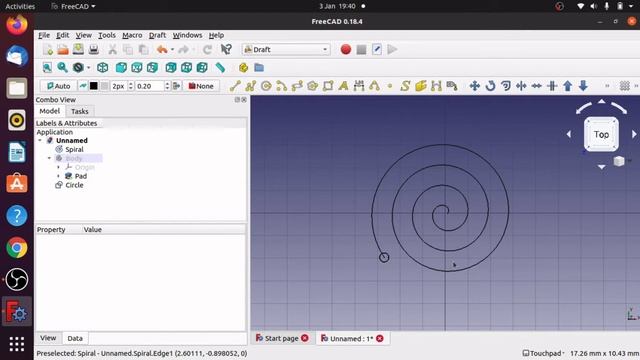Create a new Part (yellow icon)

(244, 68)
